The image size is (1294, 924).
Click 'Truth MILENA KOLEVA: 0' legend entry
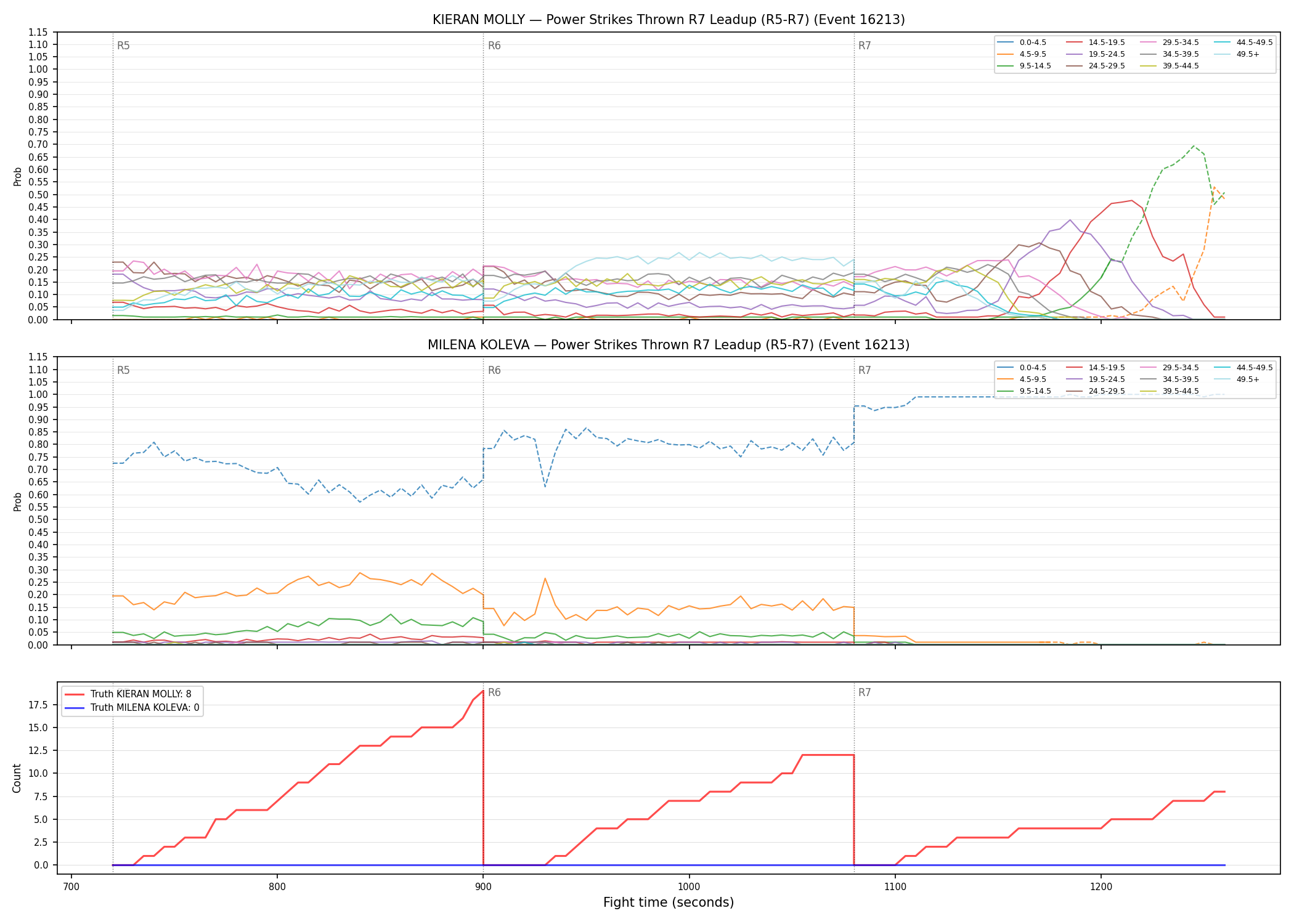132,708
